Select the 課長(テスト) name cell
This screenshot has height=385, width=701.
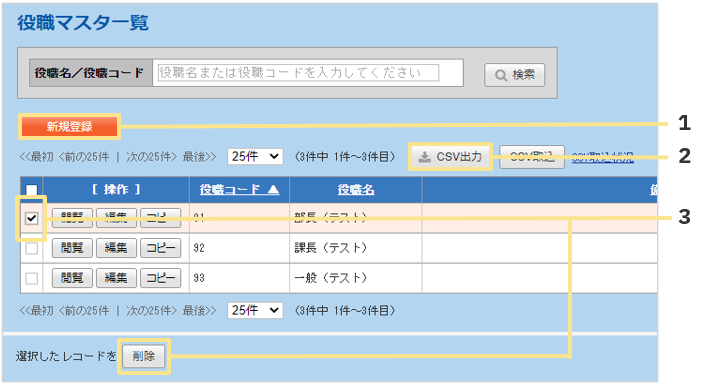pos(355,248)
